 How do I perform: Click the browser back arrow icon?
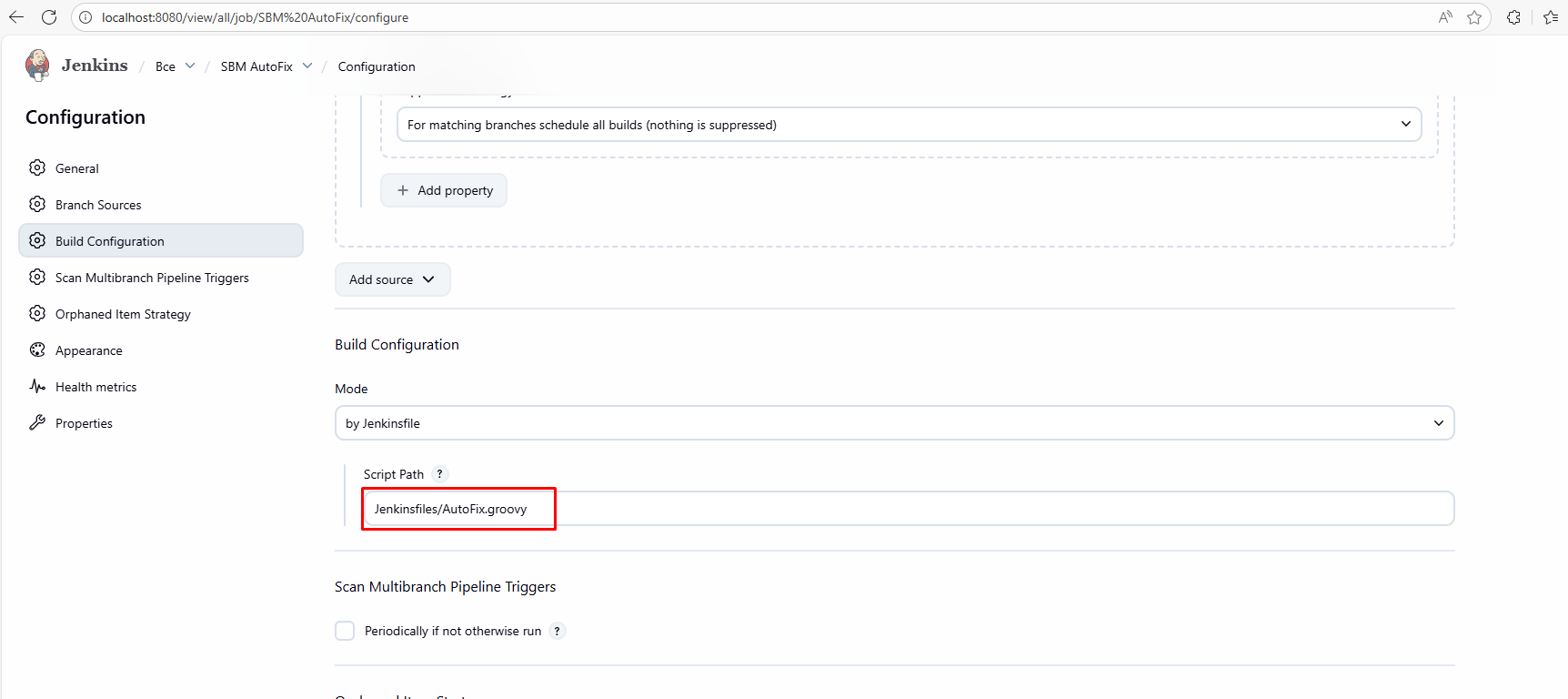[x=16, y=17]
